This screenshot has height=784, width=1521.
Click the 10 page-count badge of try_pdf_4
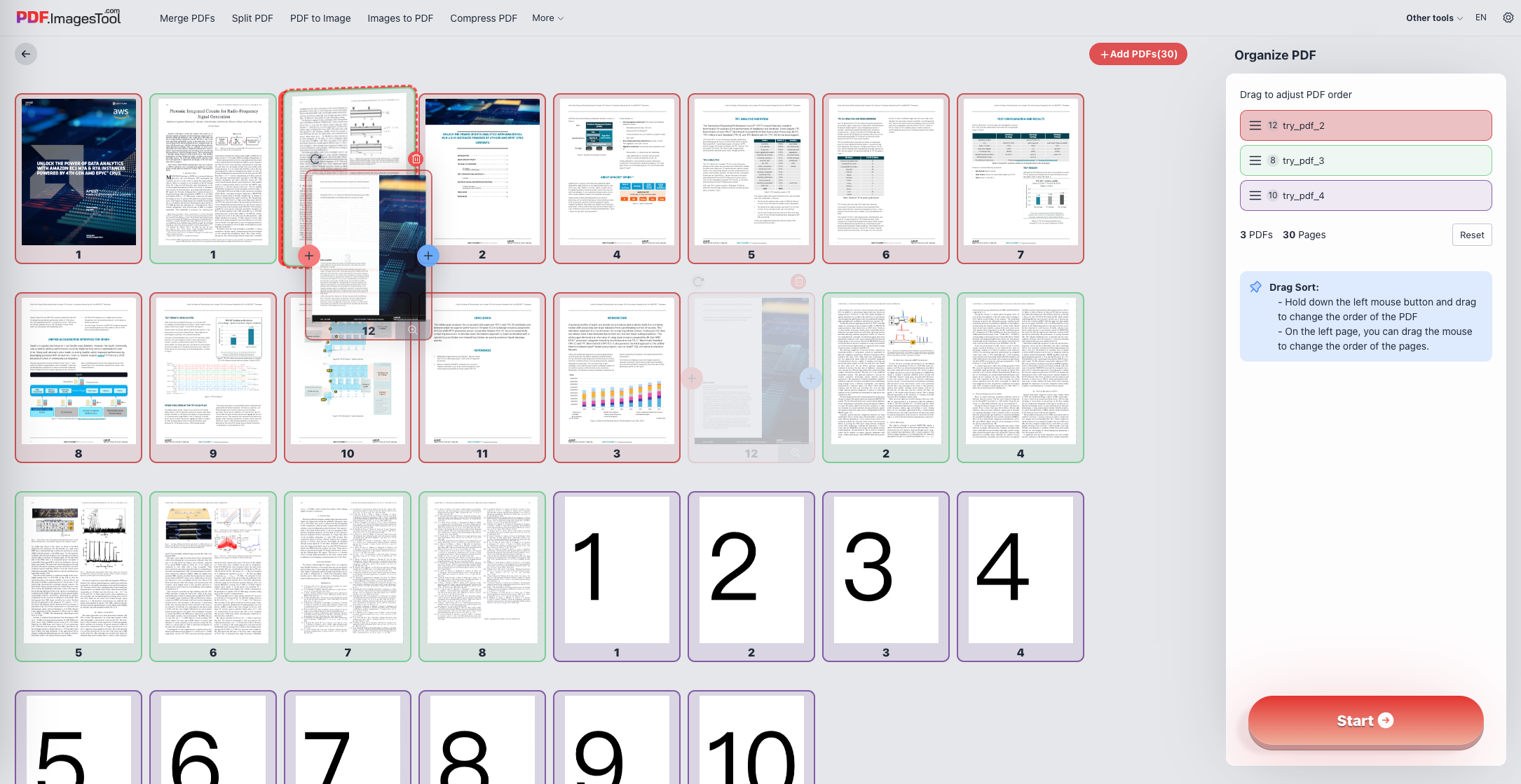(1273, 195)
